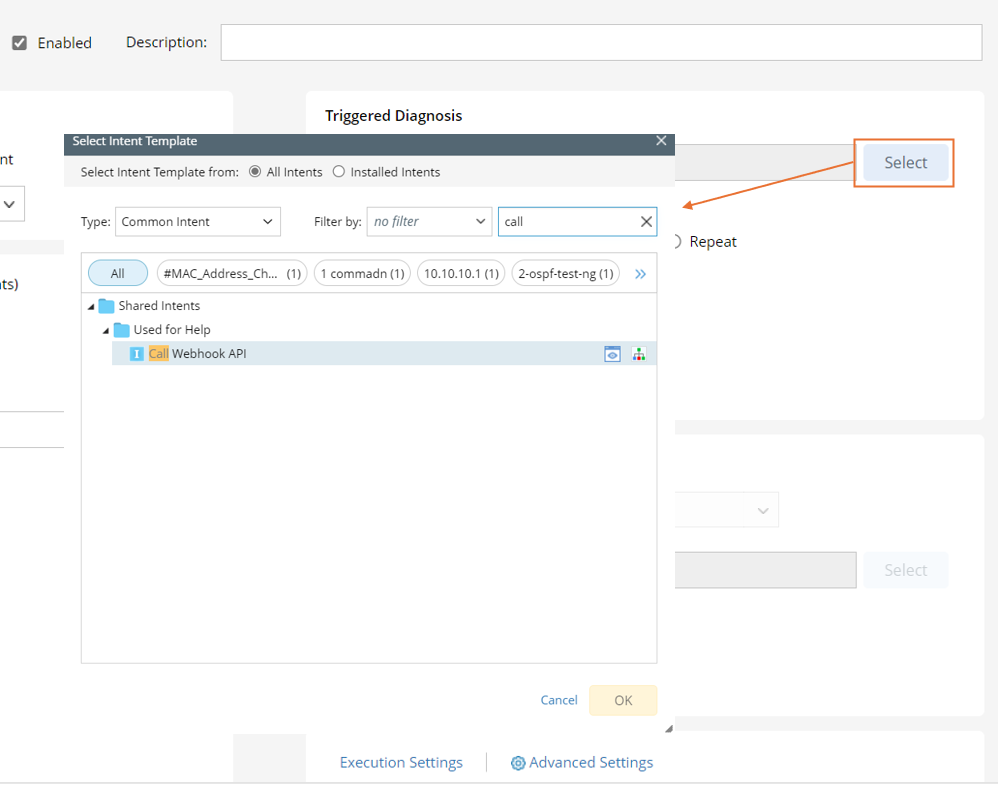This screenshot has height=785, width=998.
Task: Click the Cancel link in the dialog
Action: pyautogui.click(x=559, y=700)
